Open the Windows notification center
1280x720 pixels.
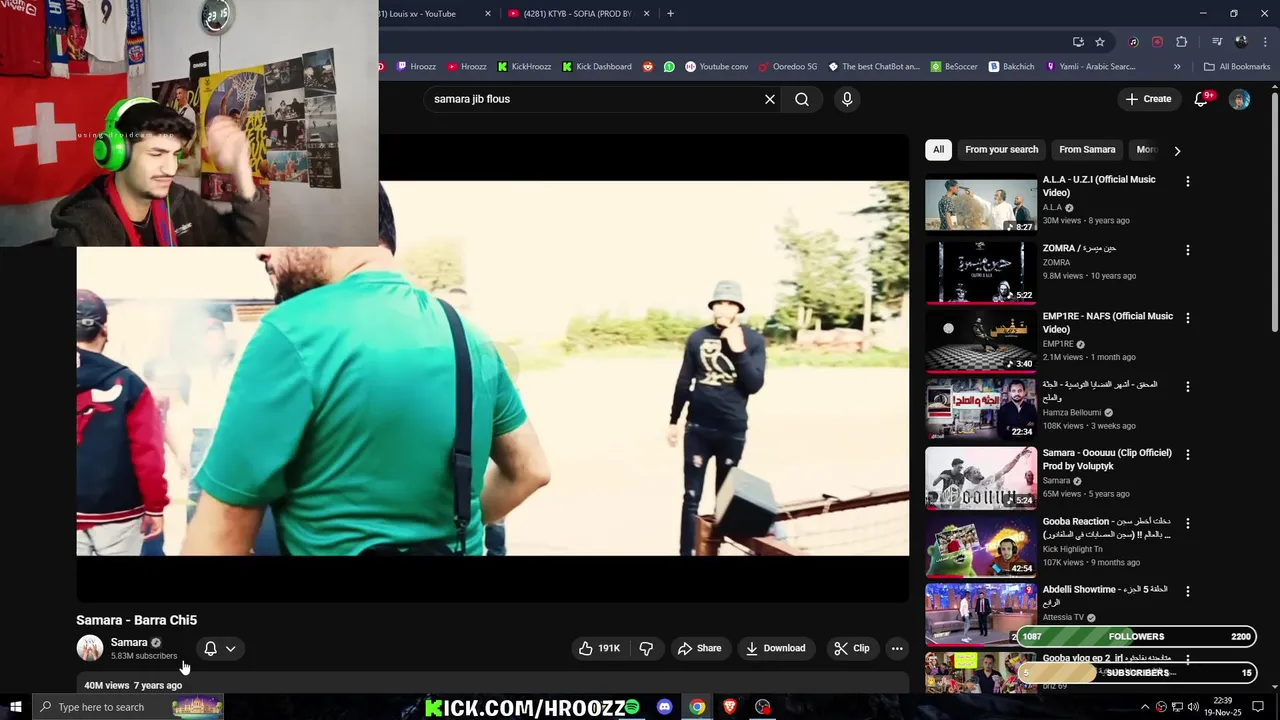coord(1258,707)
